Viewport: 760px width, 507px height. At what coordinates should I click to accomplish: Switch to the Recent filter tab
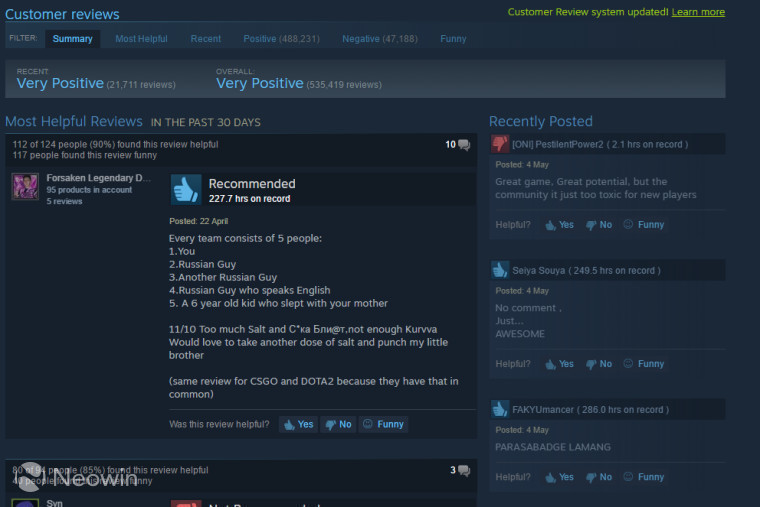coord(206,39)
